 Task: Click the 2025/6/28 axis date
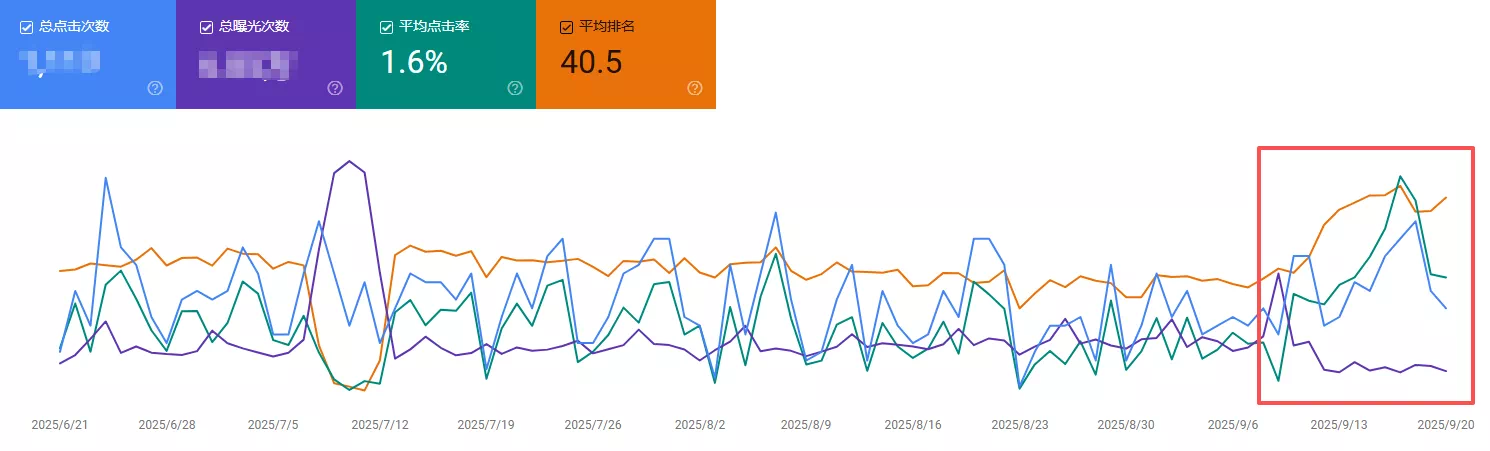(166, 425)
